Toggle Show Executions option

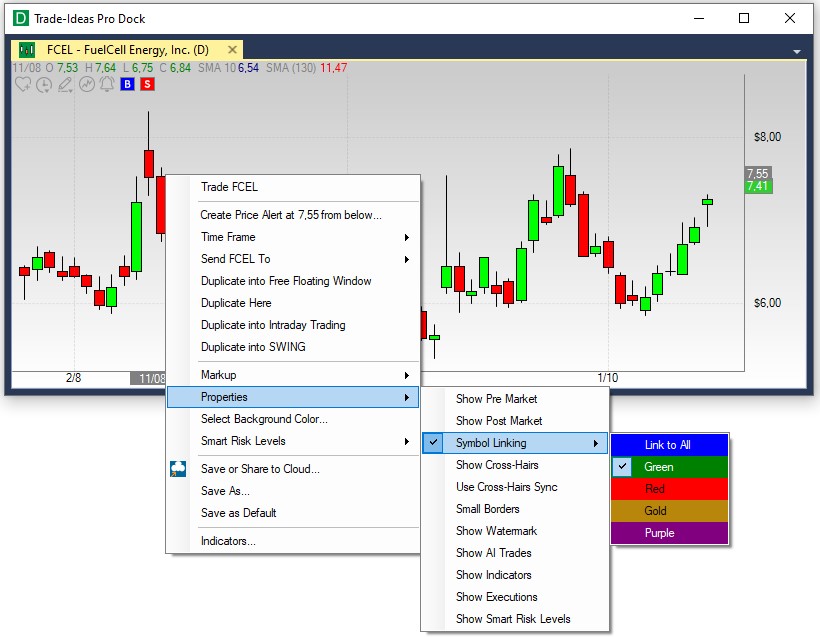(515, 597)
